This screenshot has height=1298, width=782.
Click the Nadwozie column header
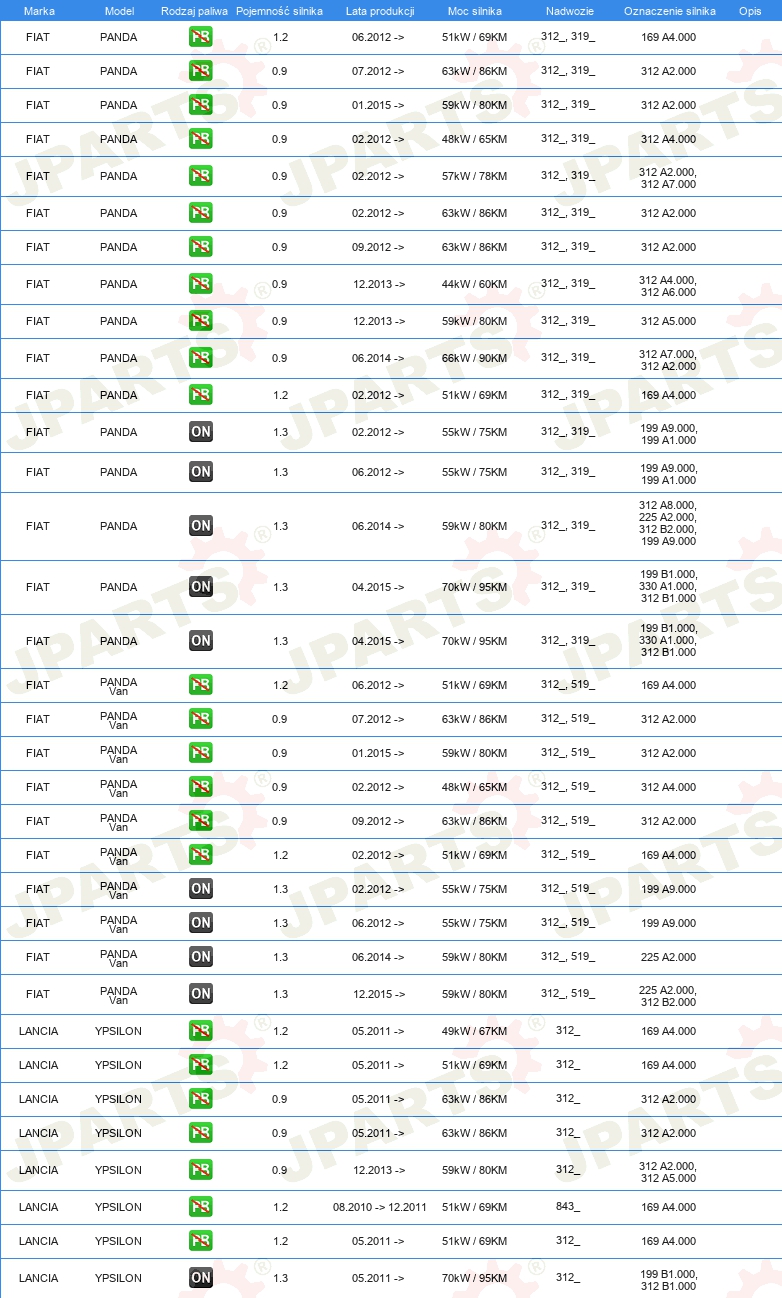pos(569,11)
